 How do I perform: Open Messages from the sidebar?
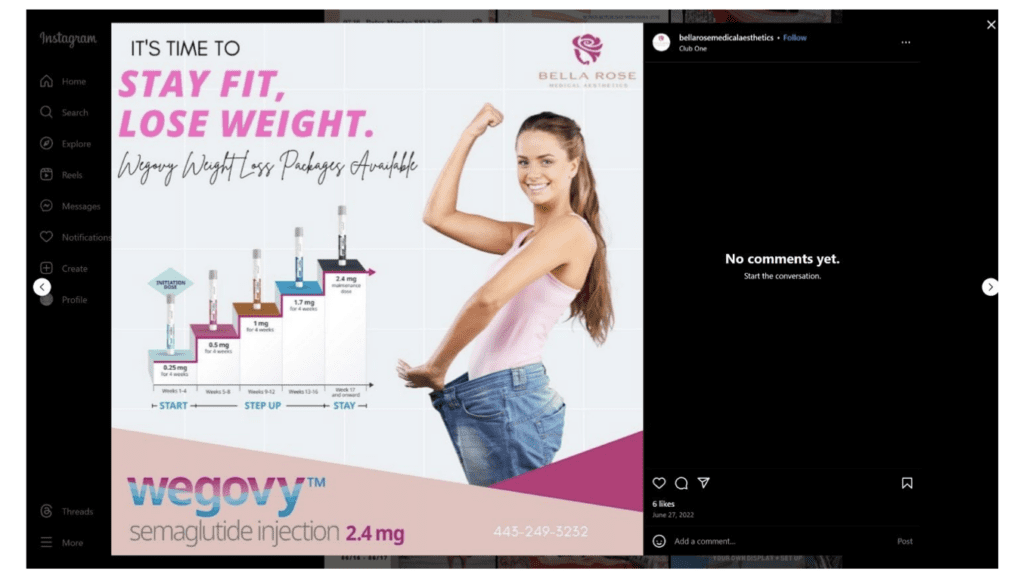pos(70,206)
